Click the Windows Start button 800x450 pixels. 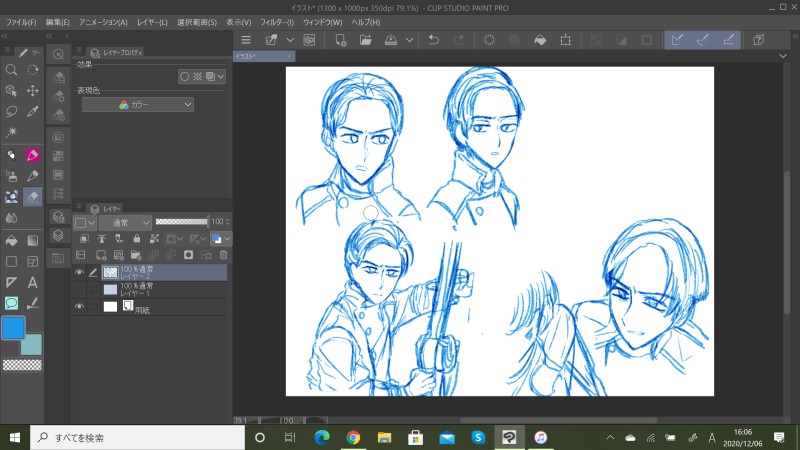[14, 437]
